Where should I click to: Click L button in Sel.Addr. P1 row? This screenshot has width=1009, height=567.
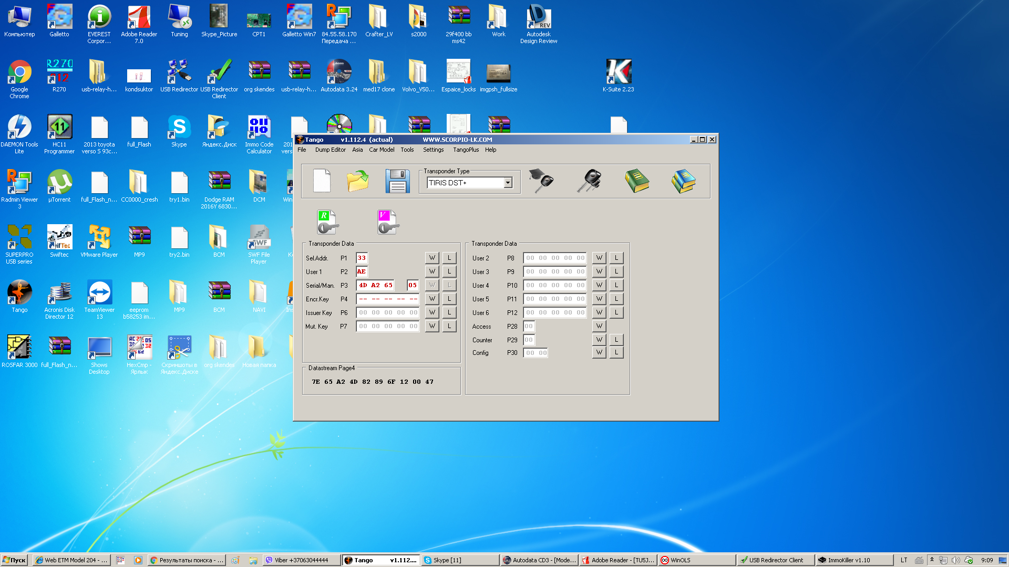click(x=449, y=258)
